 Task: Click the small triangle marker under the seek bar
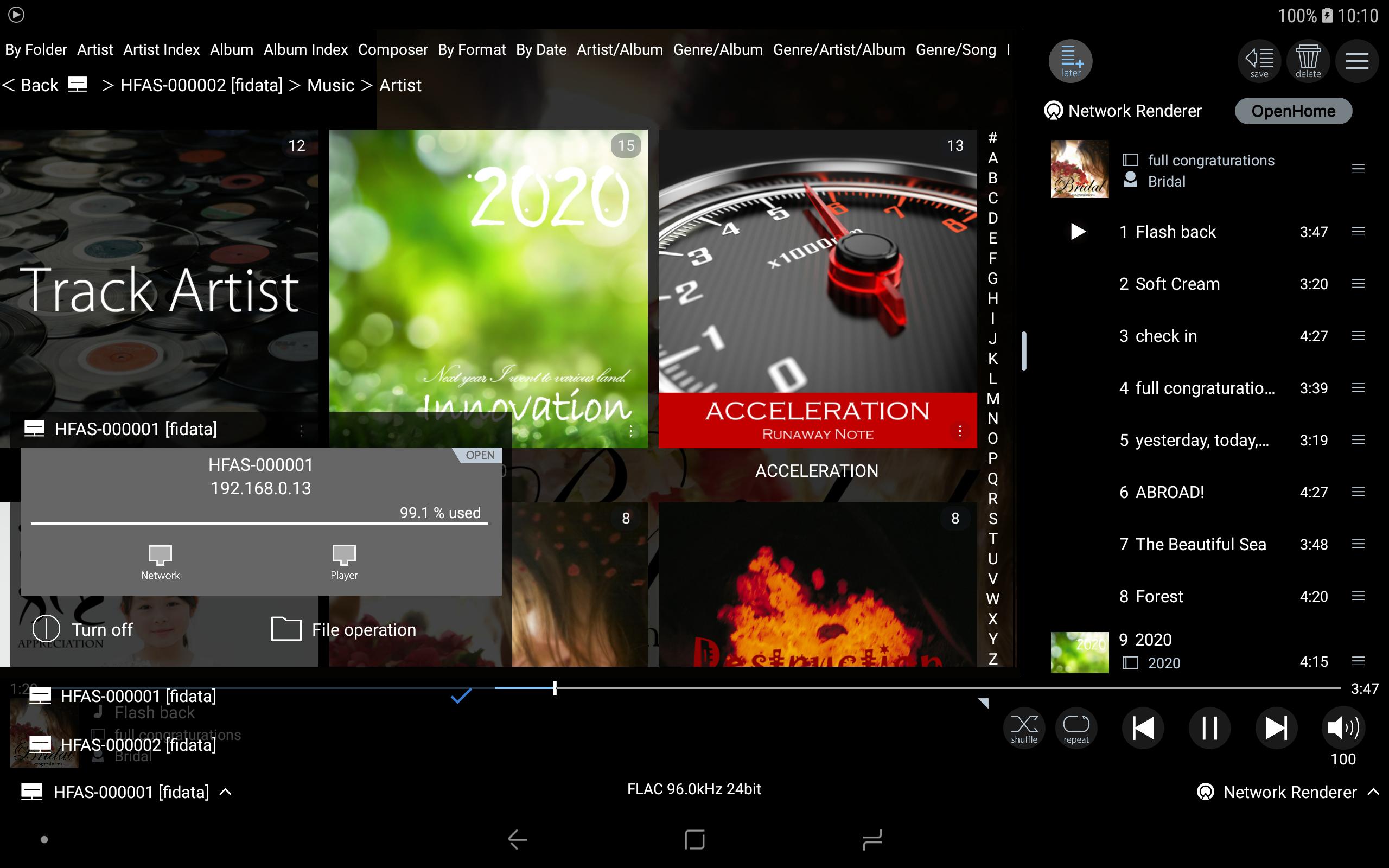(x=983, y=703)
